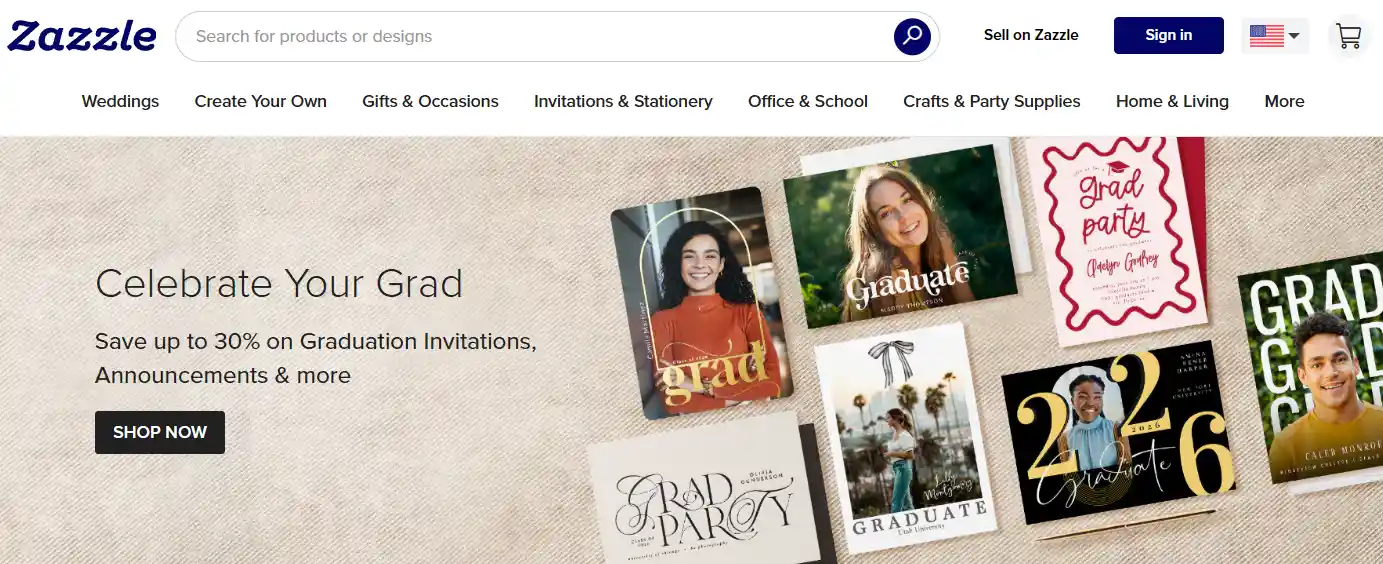Open the Create Your Own menu
This screenshot has width=1383, height=564.
(260, 101)
